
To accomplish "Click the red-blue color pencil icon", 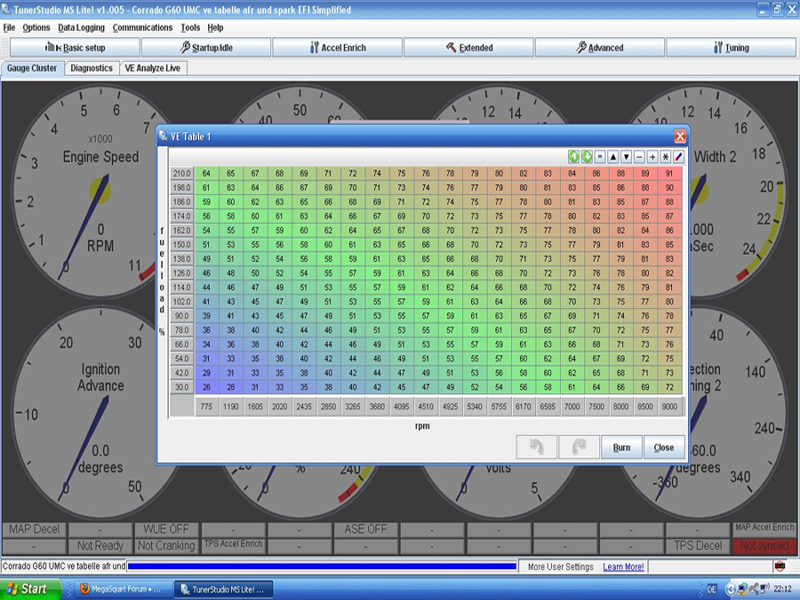I will [678, 157].
